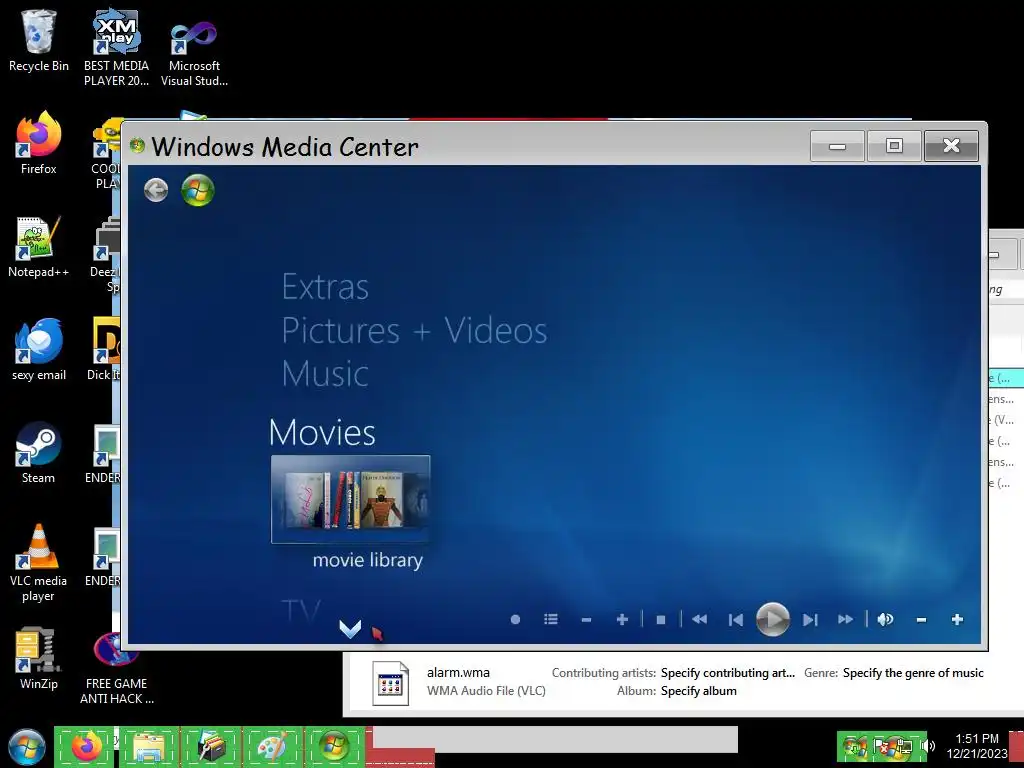The width and height of the screenshot is (1024, 768).
Task: Maximize the Windows Media Center window
Action: 894,146
